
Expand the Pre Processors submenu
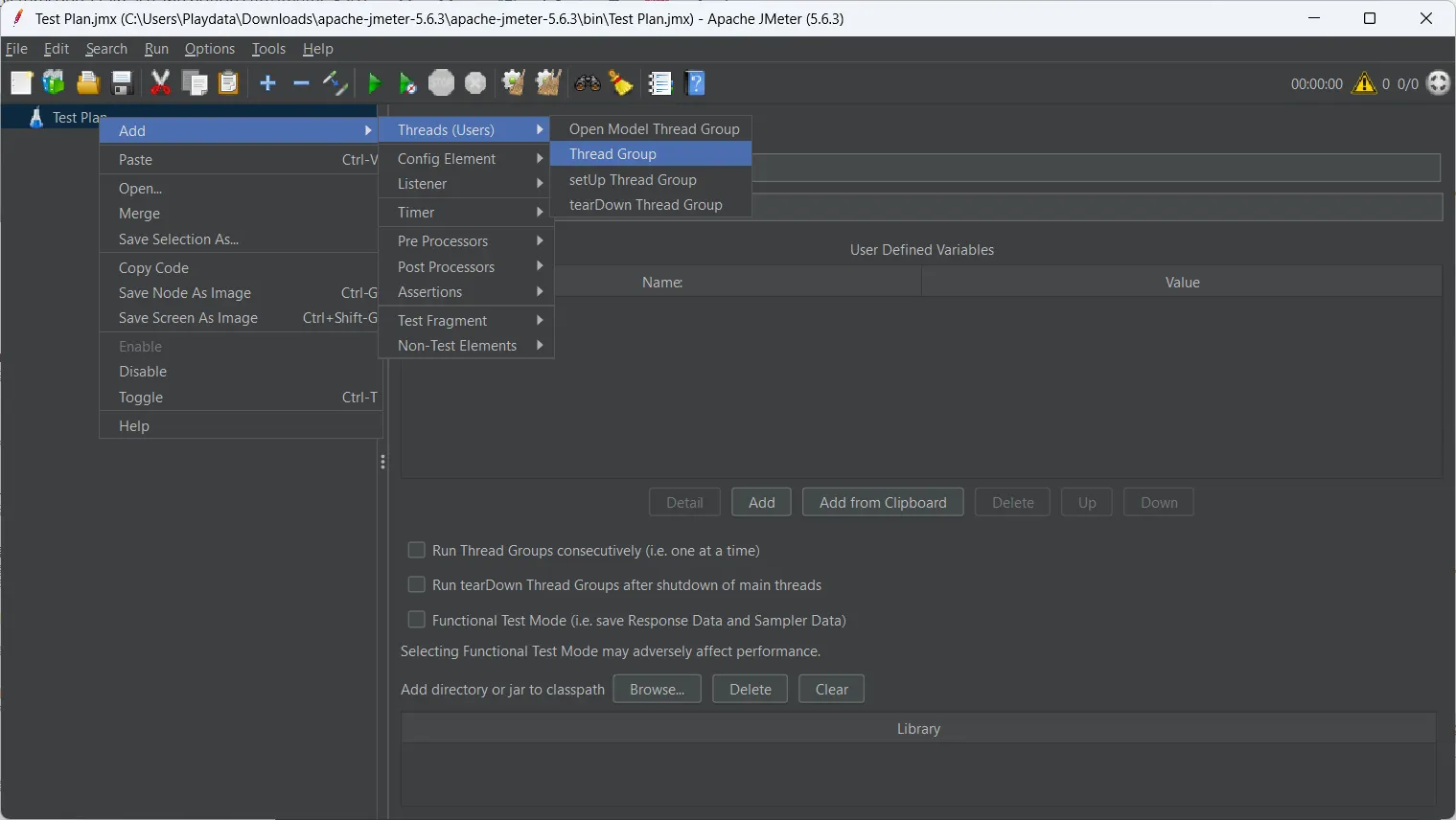tap(465, 241)
